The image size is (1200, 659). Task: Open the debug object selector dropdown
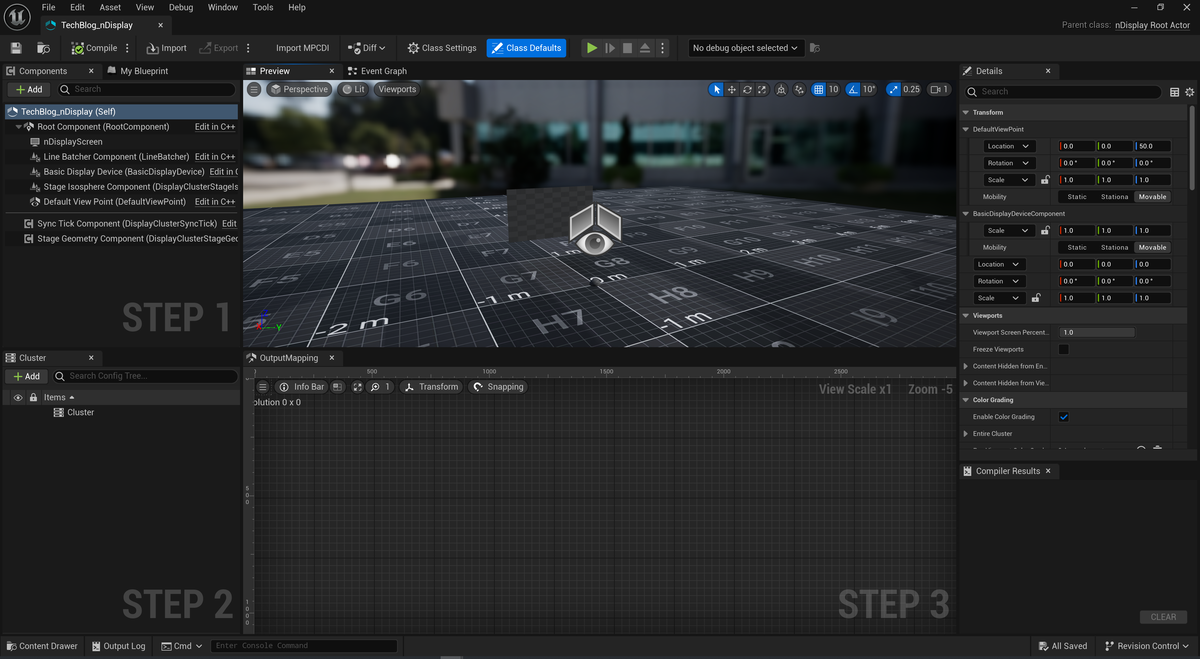tap(746, 48)
